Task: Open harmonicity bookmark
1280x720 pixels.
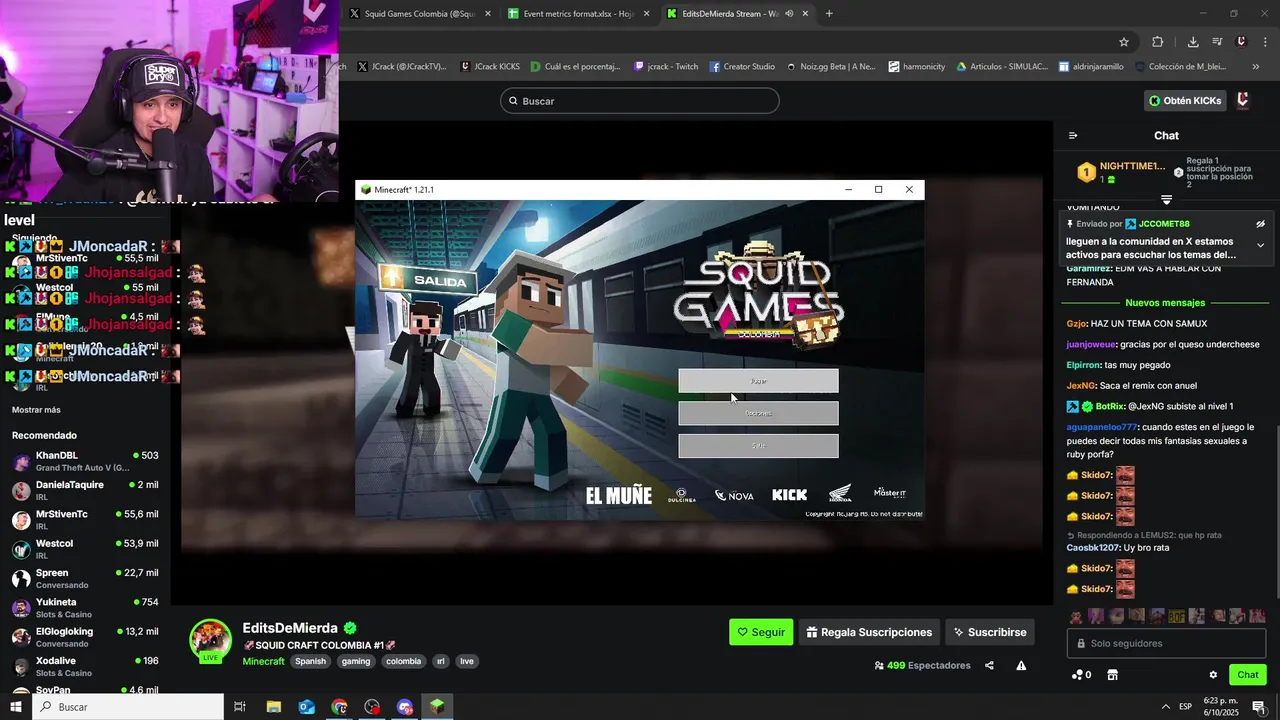Action: coord(917,67)
